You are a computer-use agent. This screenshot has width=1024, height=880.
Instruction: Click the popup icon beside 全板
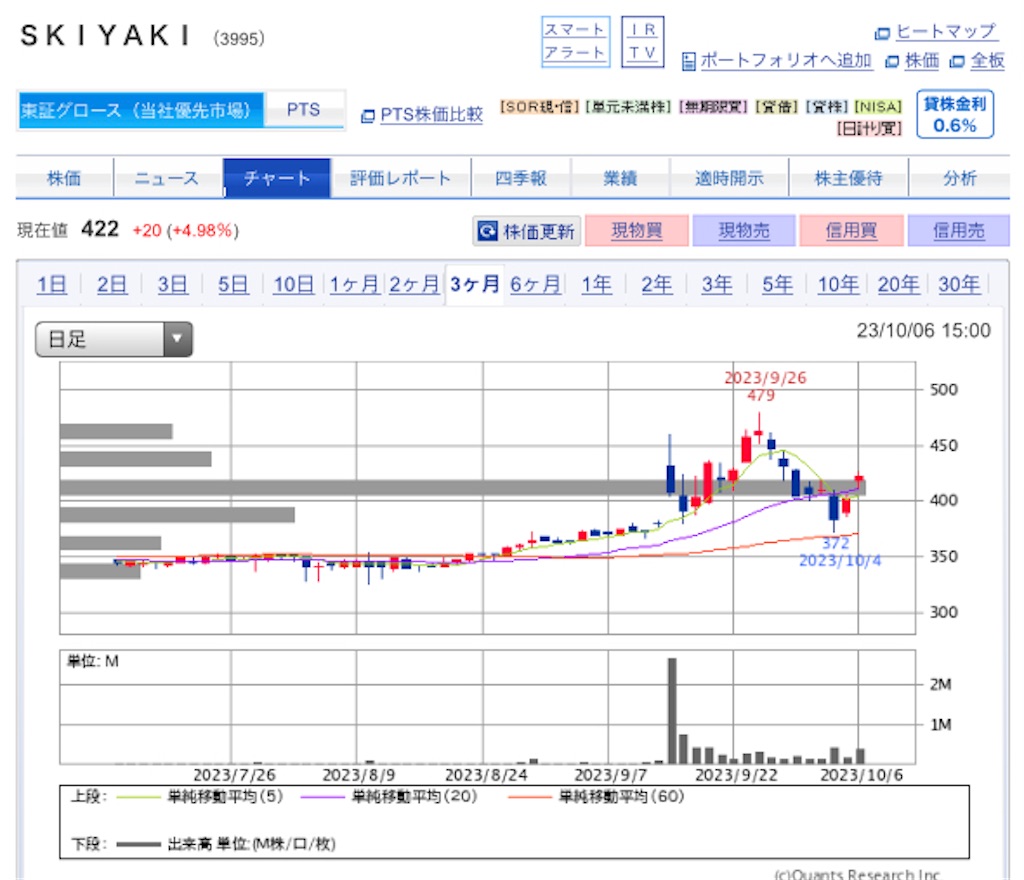pos(957,62)
